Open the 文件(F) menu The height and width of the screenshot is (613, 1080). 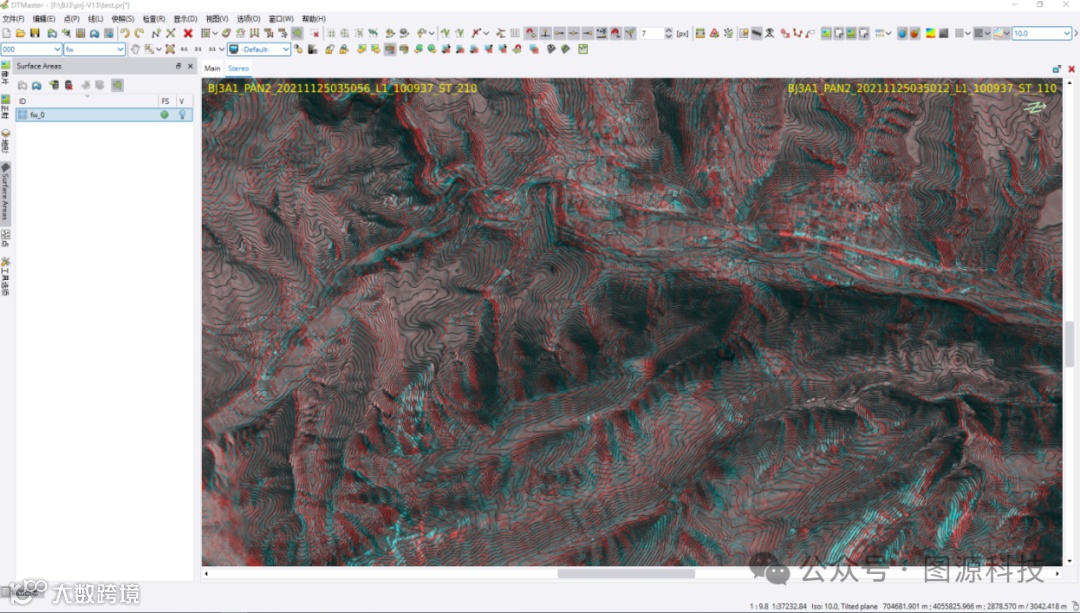13,19
